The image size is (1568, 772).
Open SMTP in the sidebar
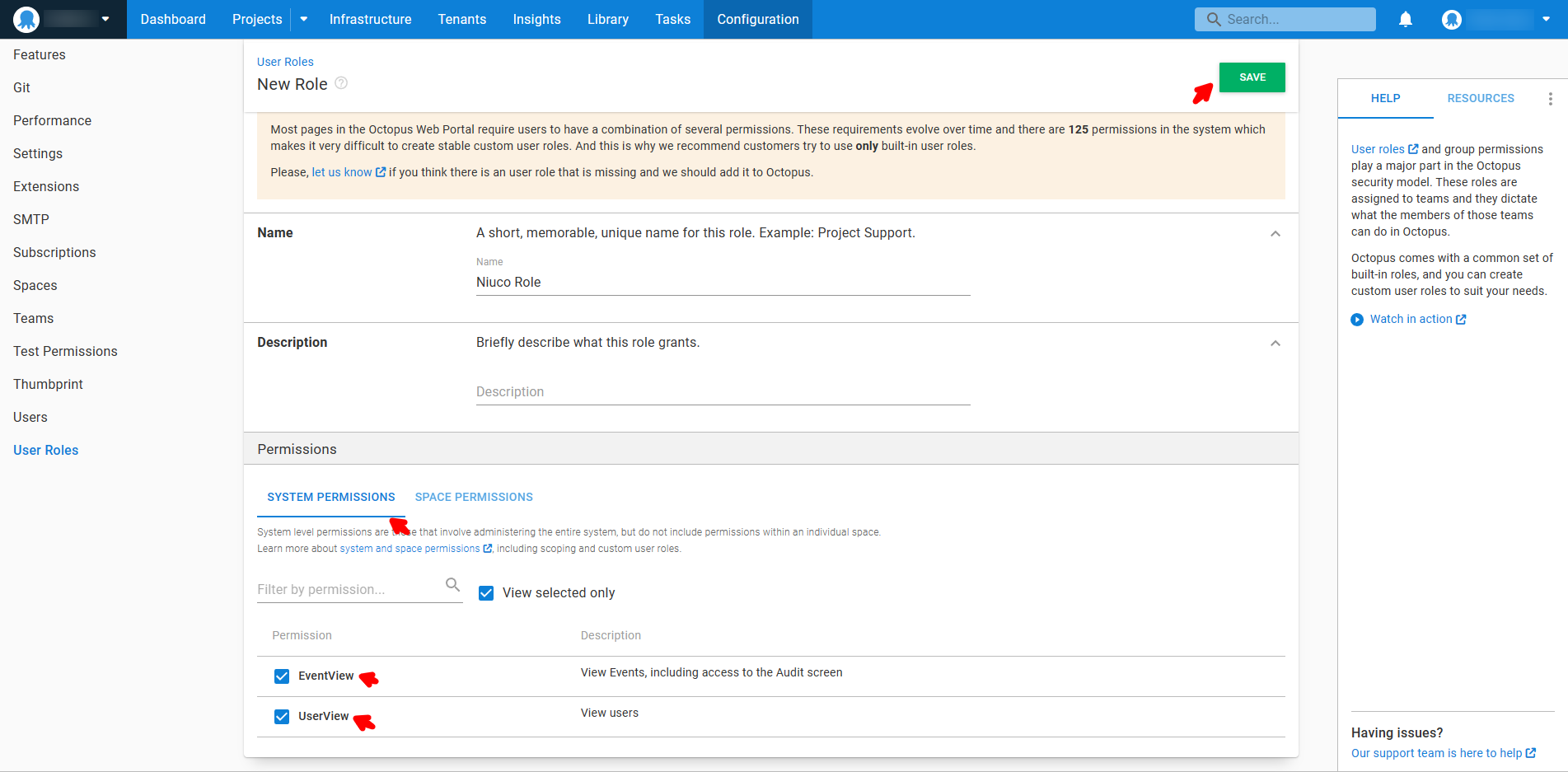pos(31,219)
